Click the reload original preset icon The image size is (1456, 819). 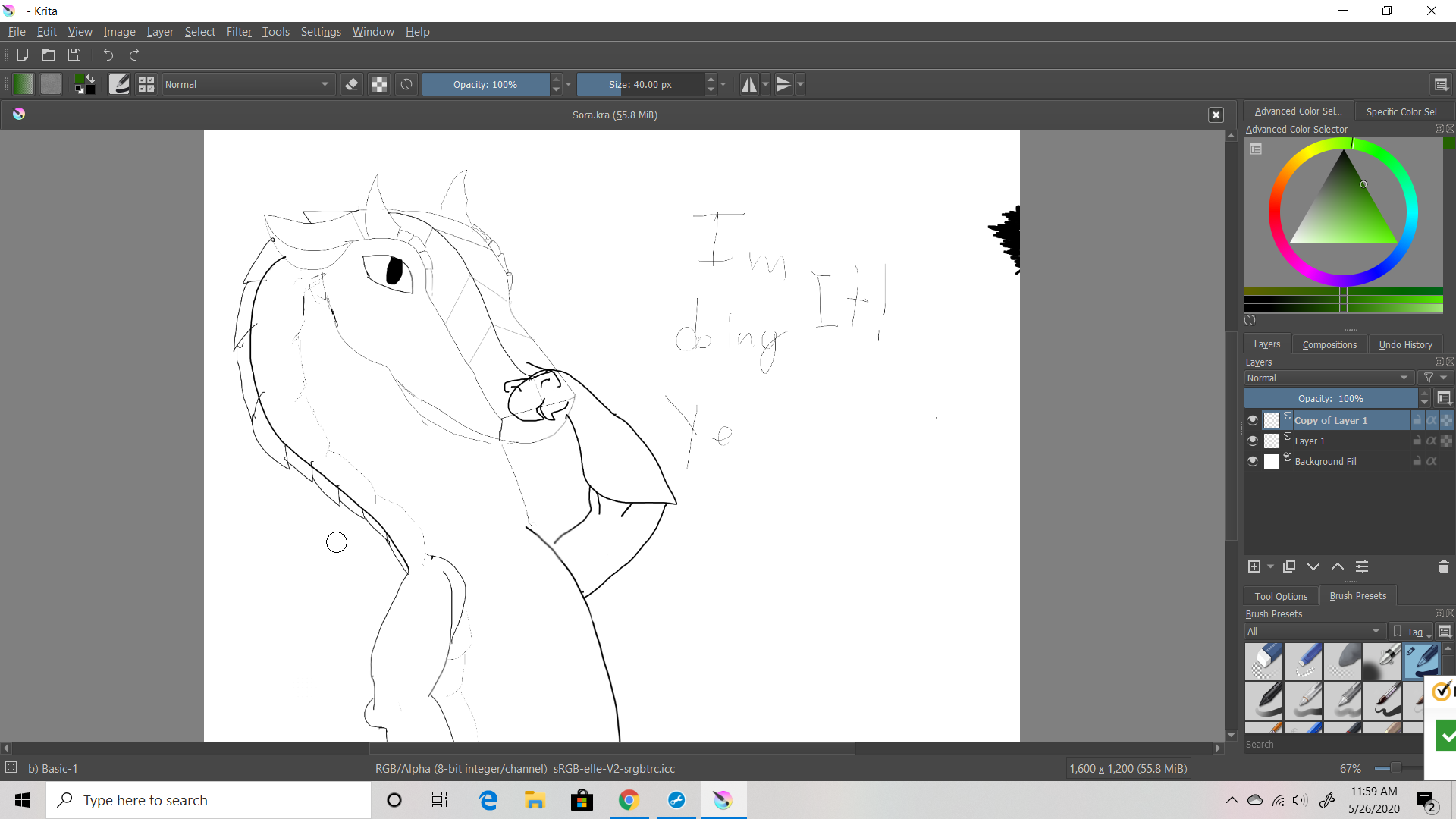pyautogui.click(x=406, y=84)
